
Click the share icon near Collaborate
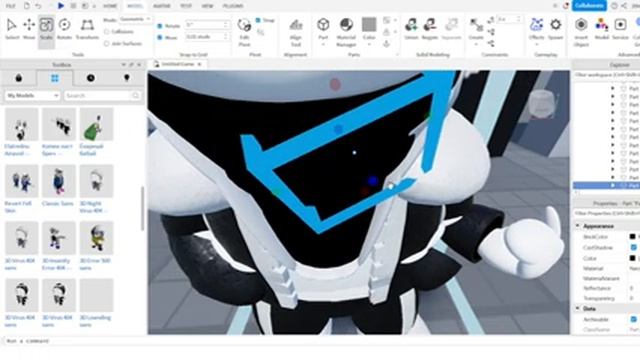(x=624, y=6)
